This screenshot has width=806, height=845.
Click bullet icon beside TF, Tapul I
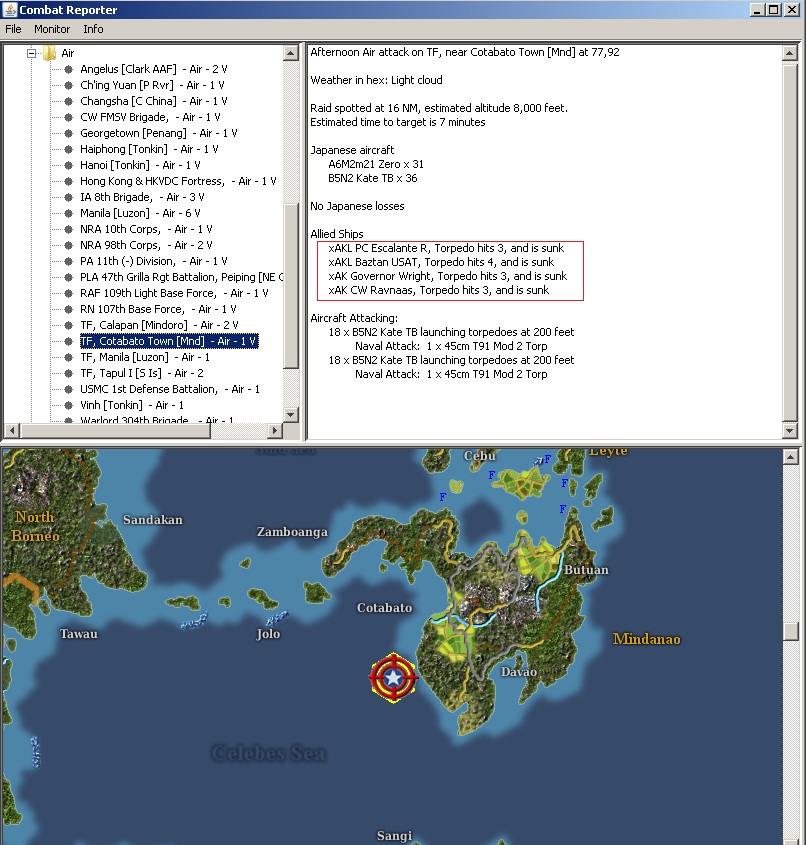click(68, 373)
